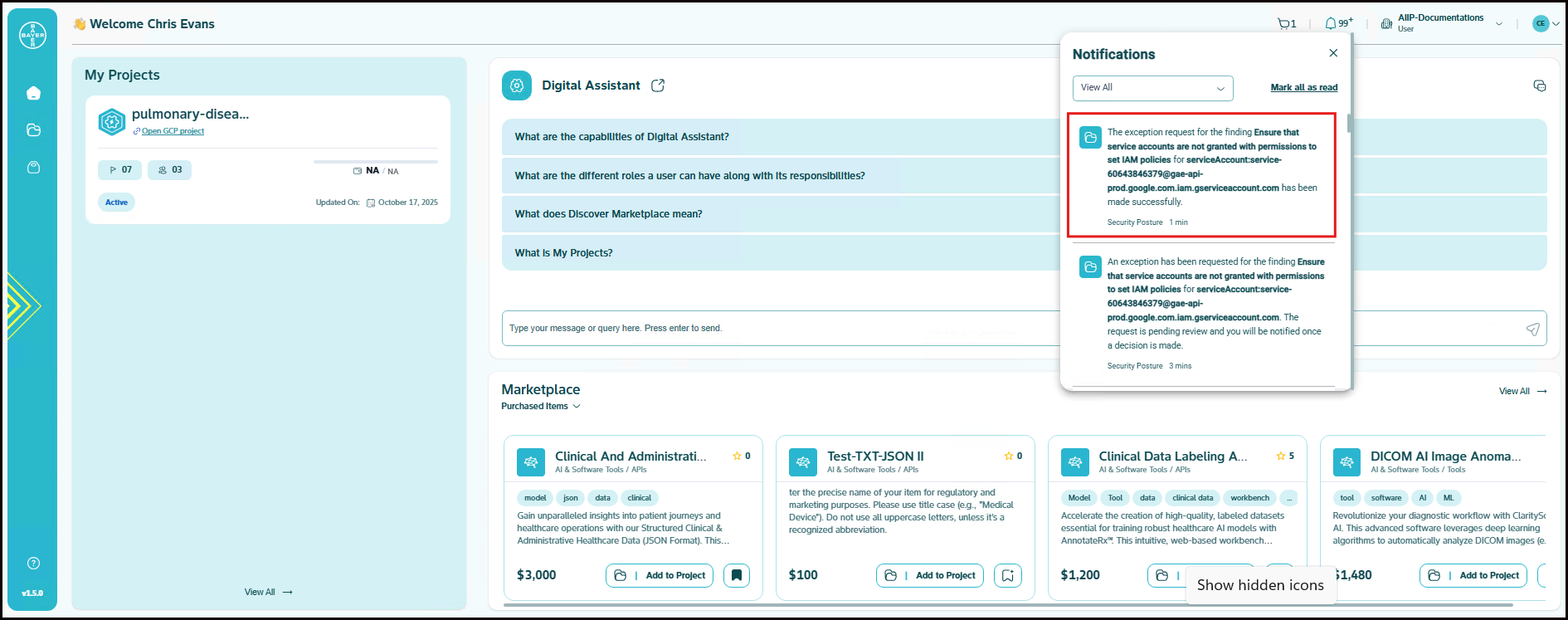
Task: Open the shopping cart icon in header
Action: (1284, 24)
